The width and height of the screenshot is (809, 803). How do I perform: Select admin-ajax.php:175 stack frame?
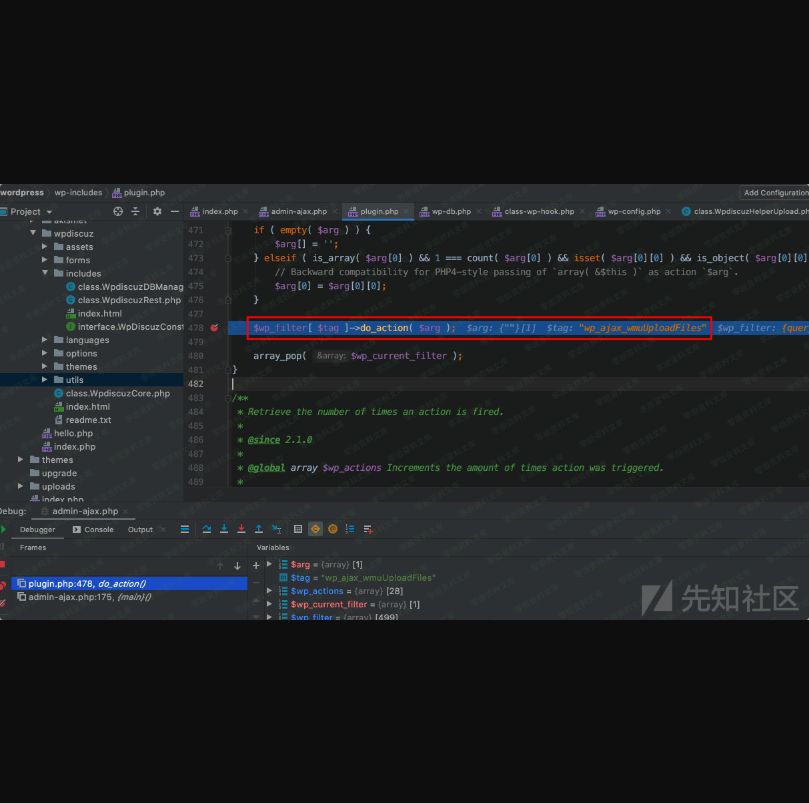pos(90,597)
